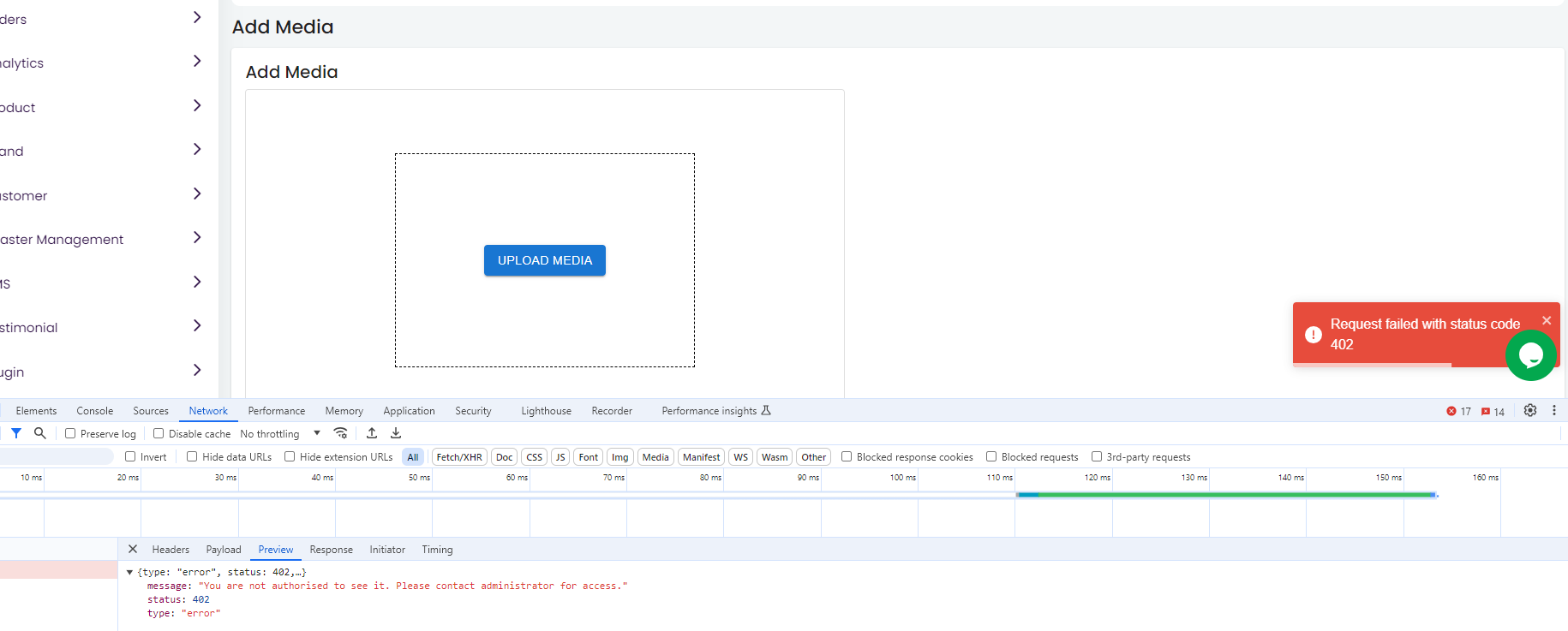
Task: Enable 3rd-party requests checkbox
Action: [x=1097, y=456]
